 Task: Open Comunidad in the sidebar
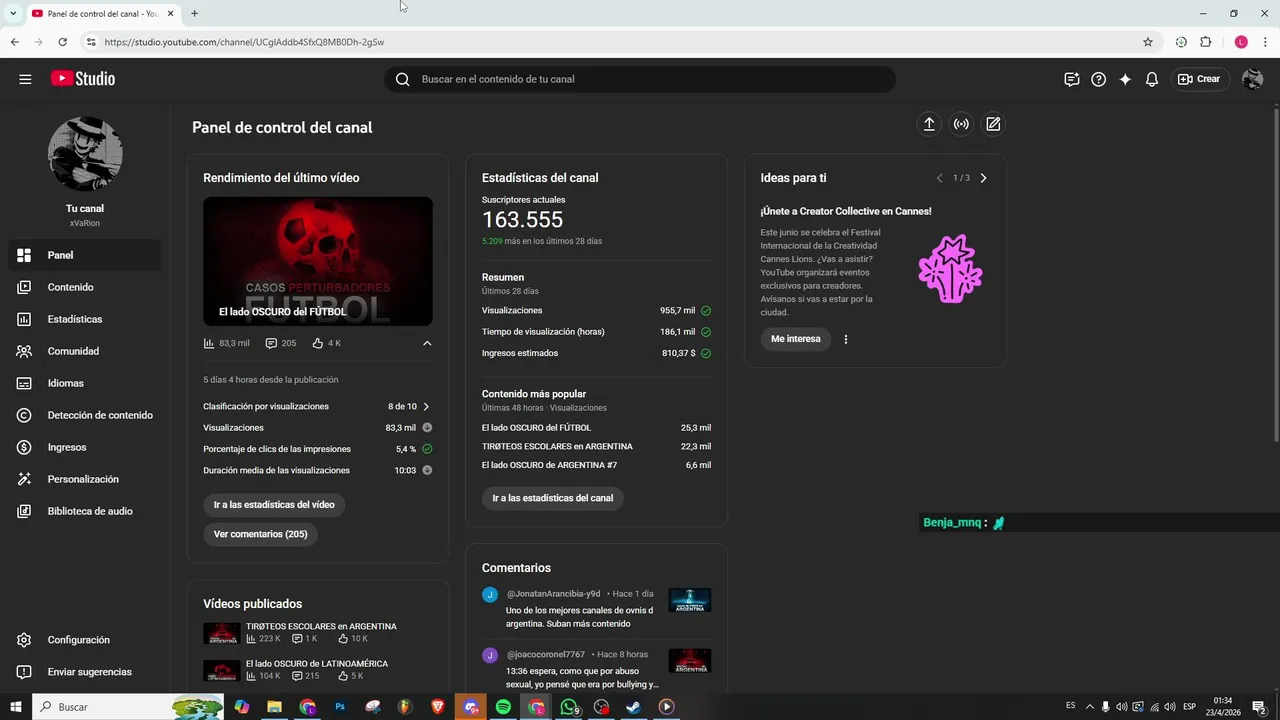coord(84,351)
